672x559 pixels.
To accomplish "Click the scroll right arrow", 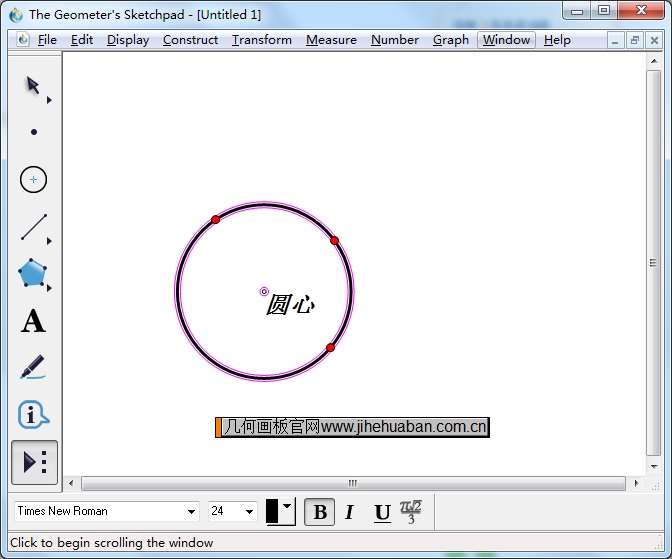I will (636, 484).
